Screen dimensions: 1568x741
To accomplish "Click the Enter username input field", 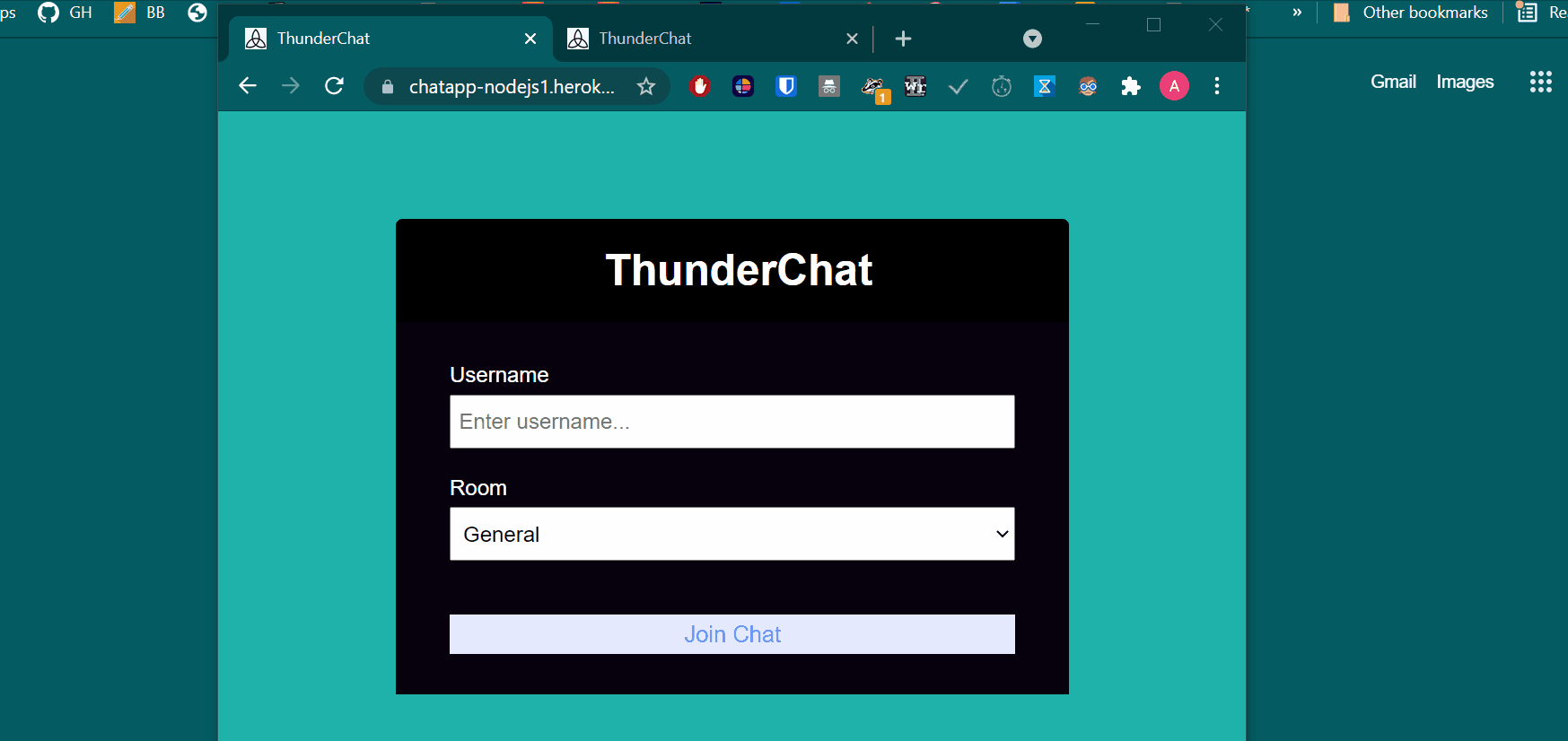I will pyautogui.click(x=732, y=422).
